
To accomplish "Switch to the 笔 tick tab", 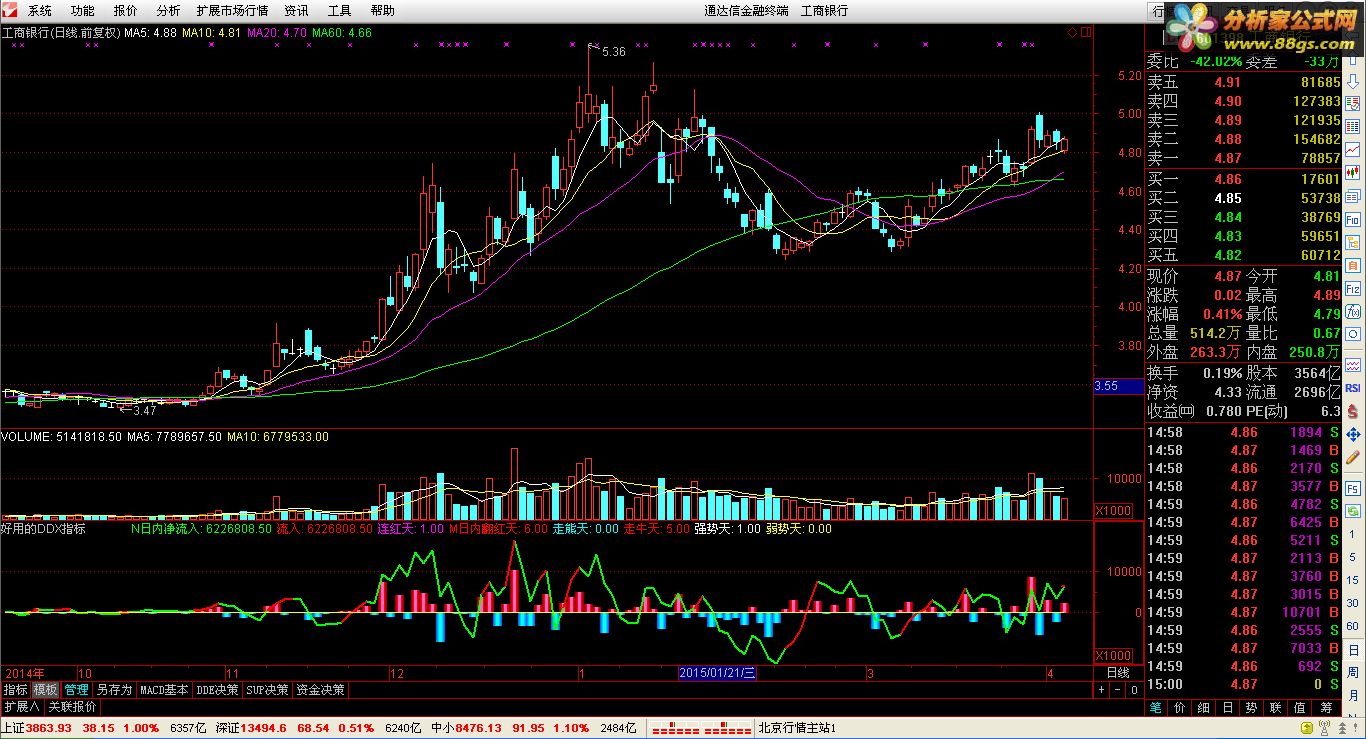I will tap(1155, 707).
